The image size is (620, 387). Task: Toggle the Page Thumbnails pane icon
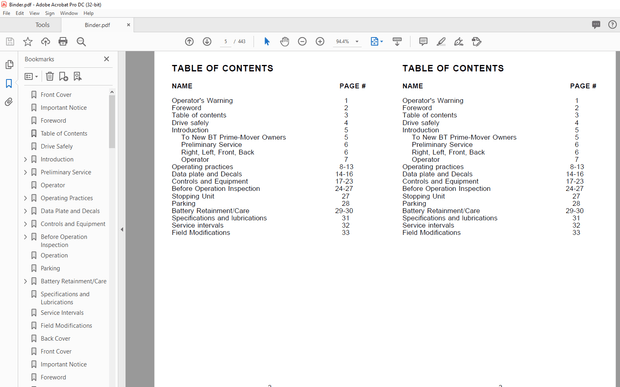click(9, 64)
